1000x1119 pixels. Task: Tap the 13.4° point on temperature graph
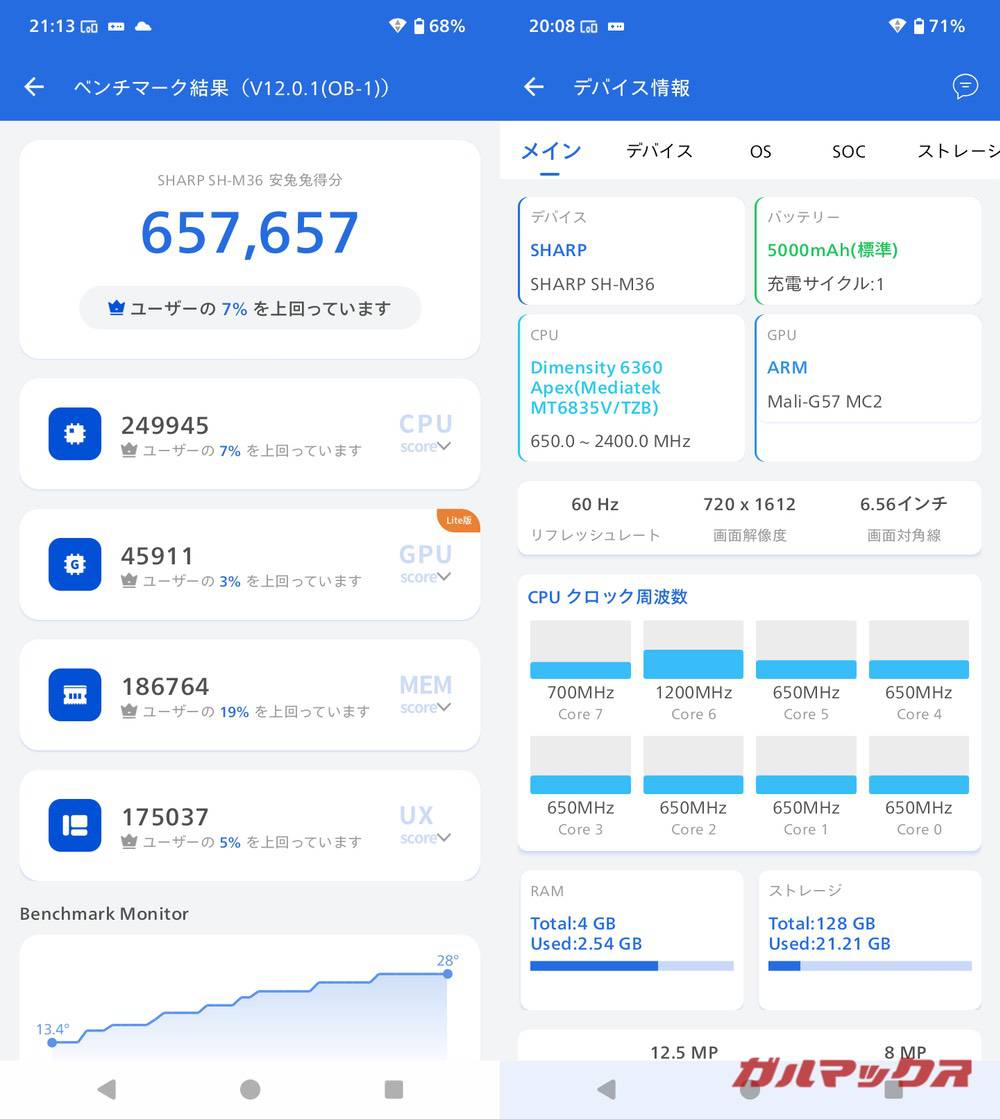pyautogui.click(x=52, y=1043)
